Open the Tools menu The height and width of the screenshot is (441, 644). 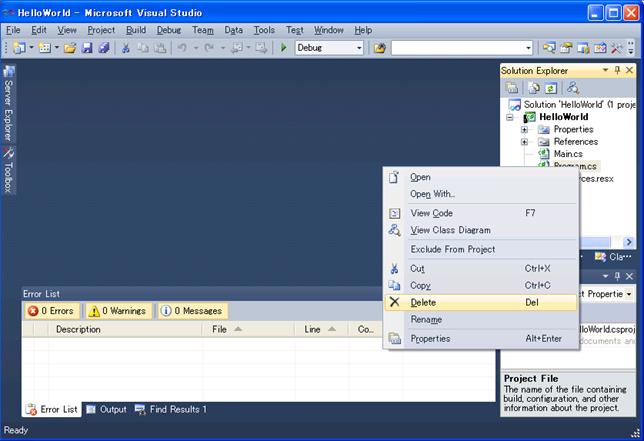264,30
